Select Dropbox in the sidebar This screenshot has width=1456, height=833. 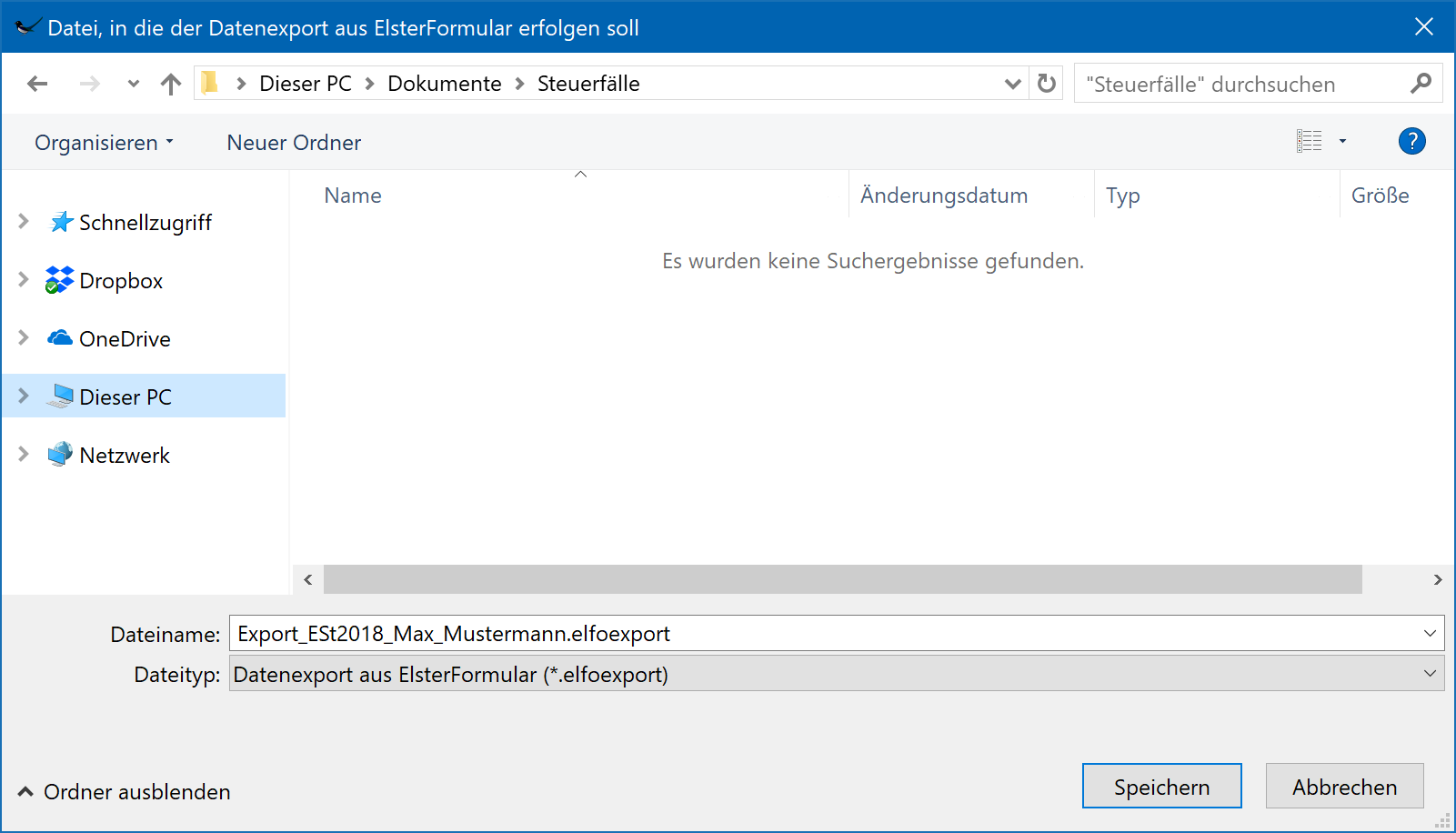[120, 281]
